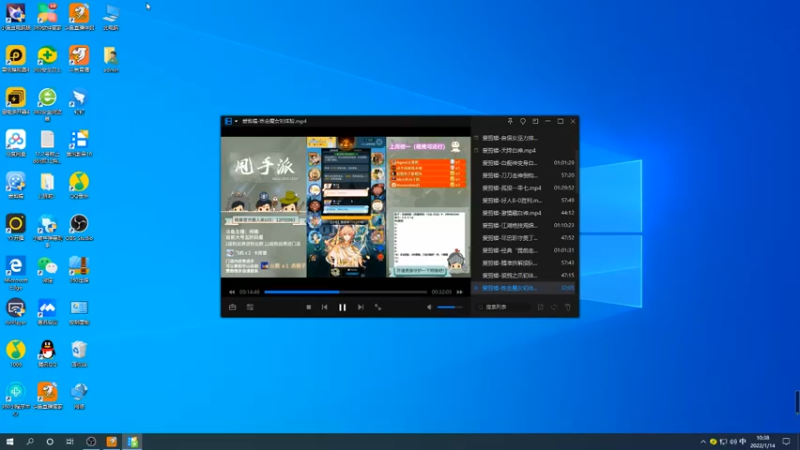Viewport: 800px width, 450px height.
Task: Open the QQ Music desktop shortcut
Action: (x=79, y=185)
